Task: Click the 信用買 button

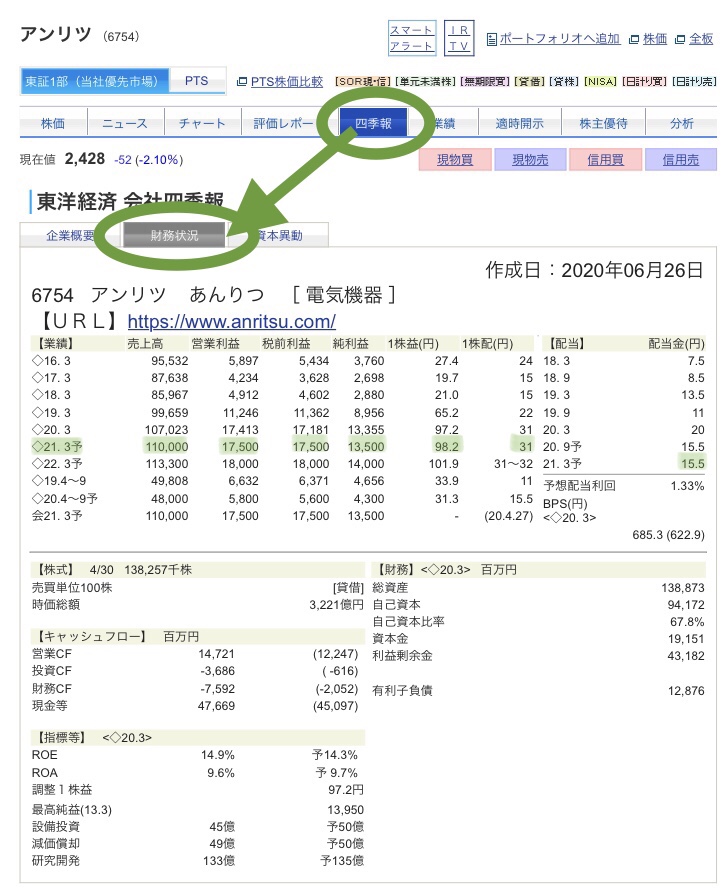Action: pyautogui.click(x=606, y=160)
